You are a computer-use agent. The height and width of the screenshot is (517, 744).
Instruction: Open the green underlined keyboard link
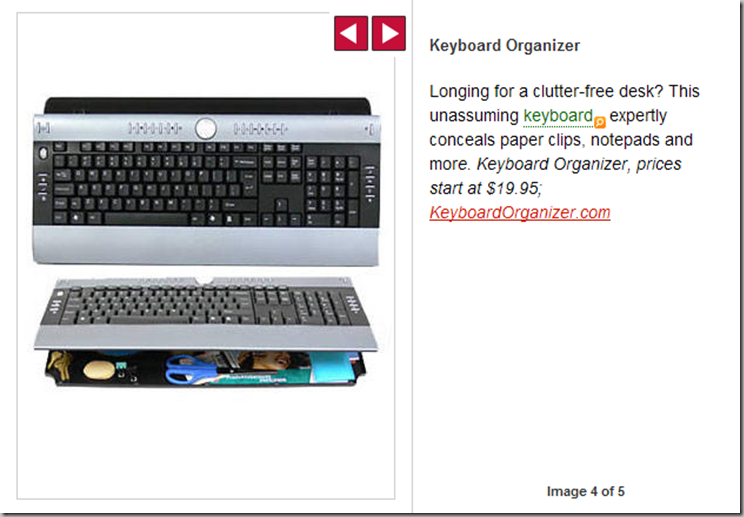tap(558, 116)
